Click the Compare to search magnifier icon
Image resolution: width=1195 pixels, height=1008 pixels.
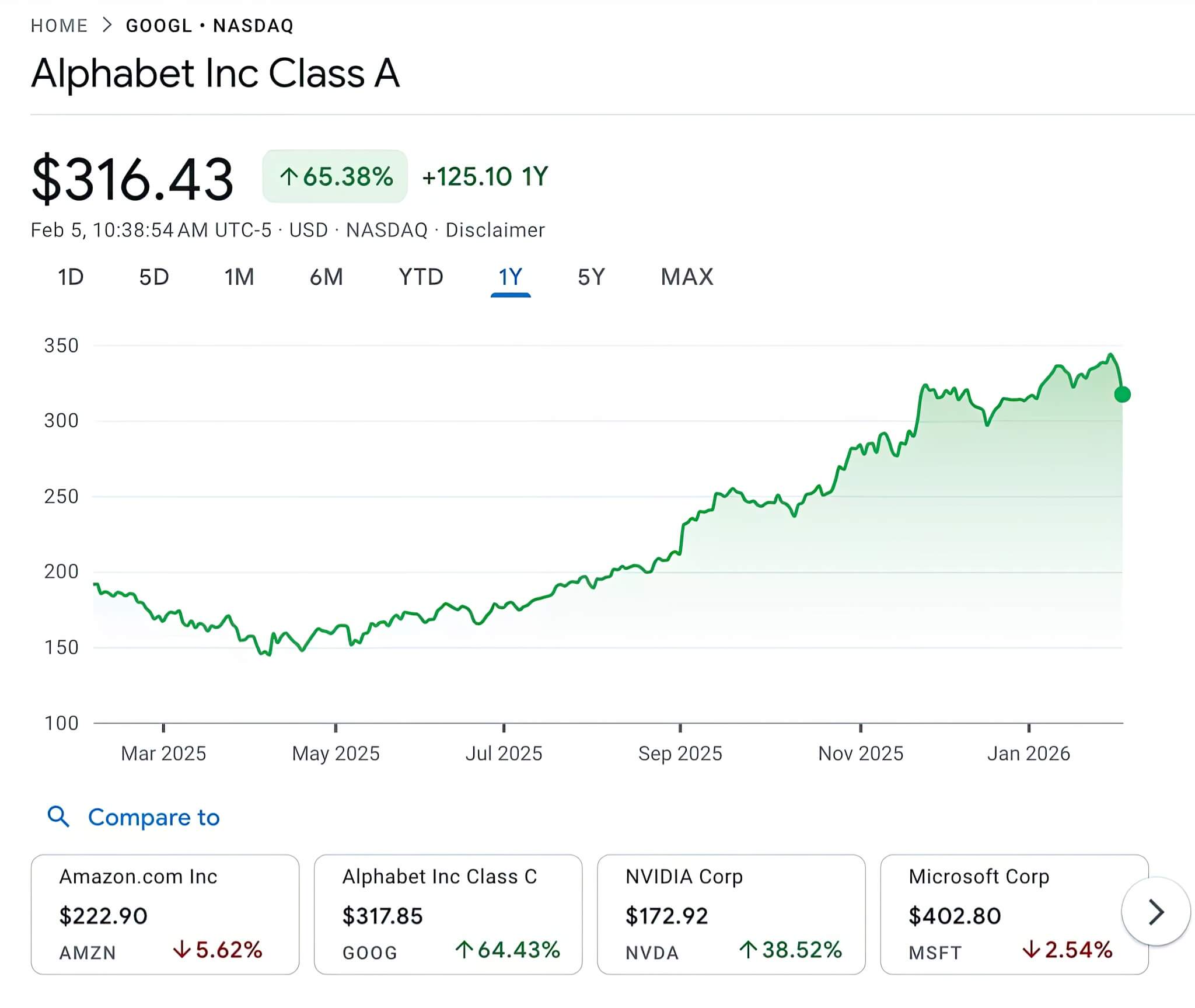[58, 817]
